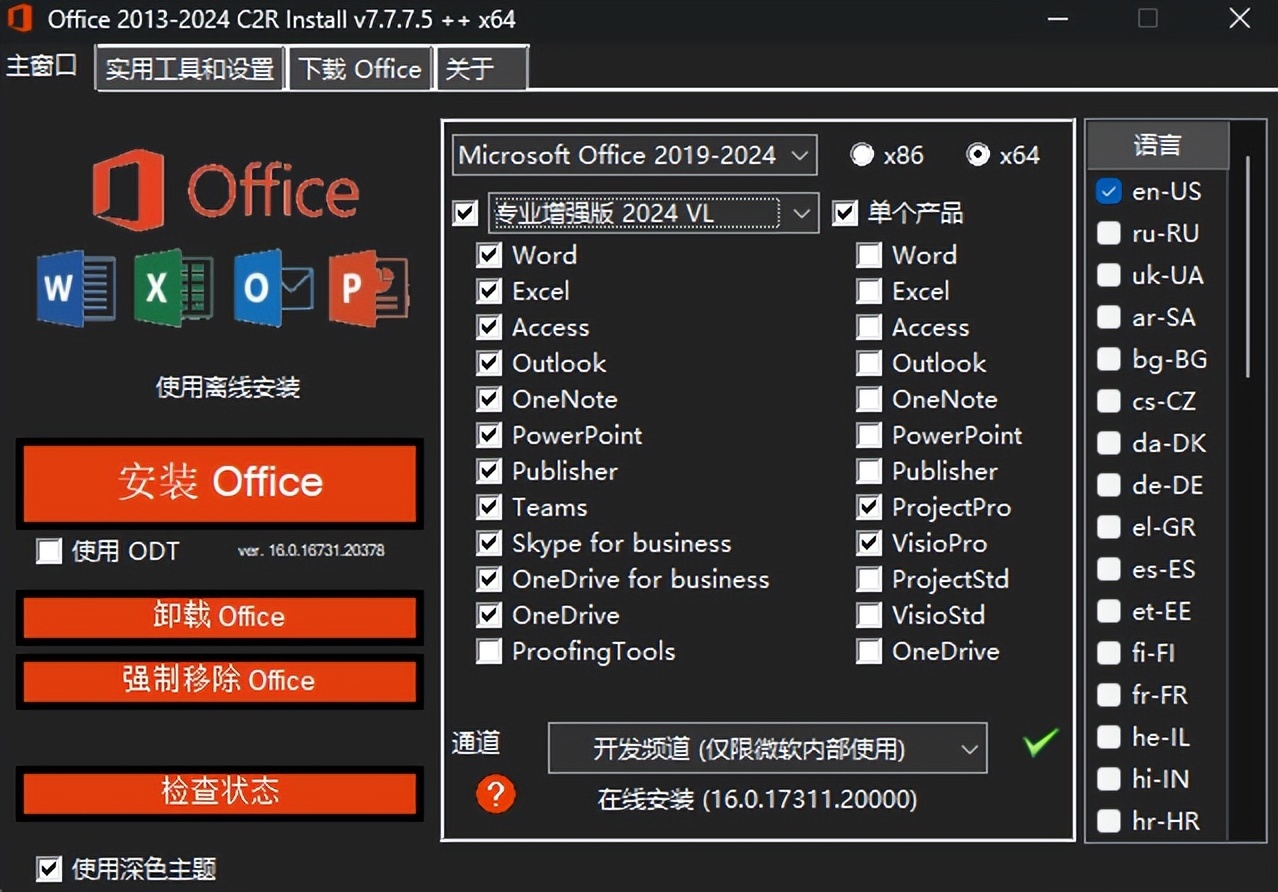Check the hi-IN language checkbox
Screen dimensions: 1278x892
(1109, 779)
